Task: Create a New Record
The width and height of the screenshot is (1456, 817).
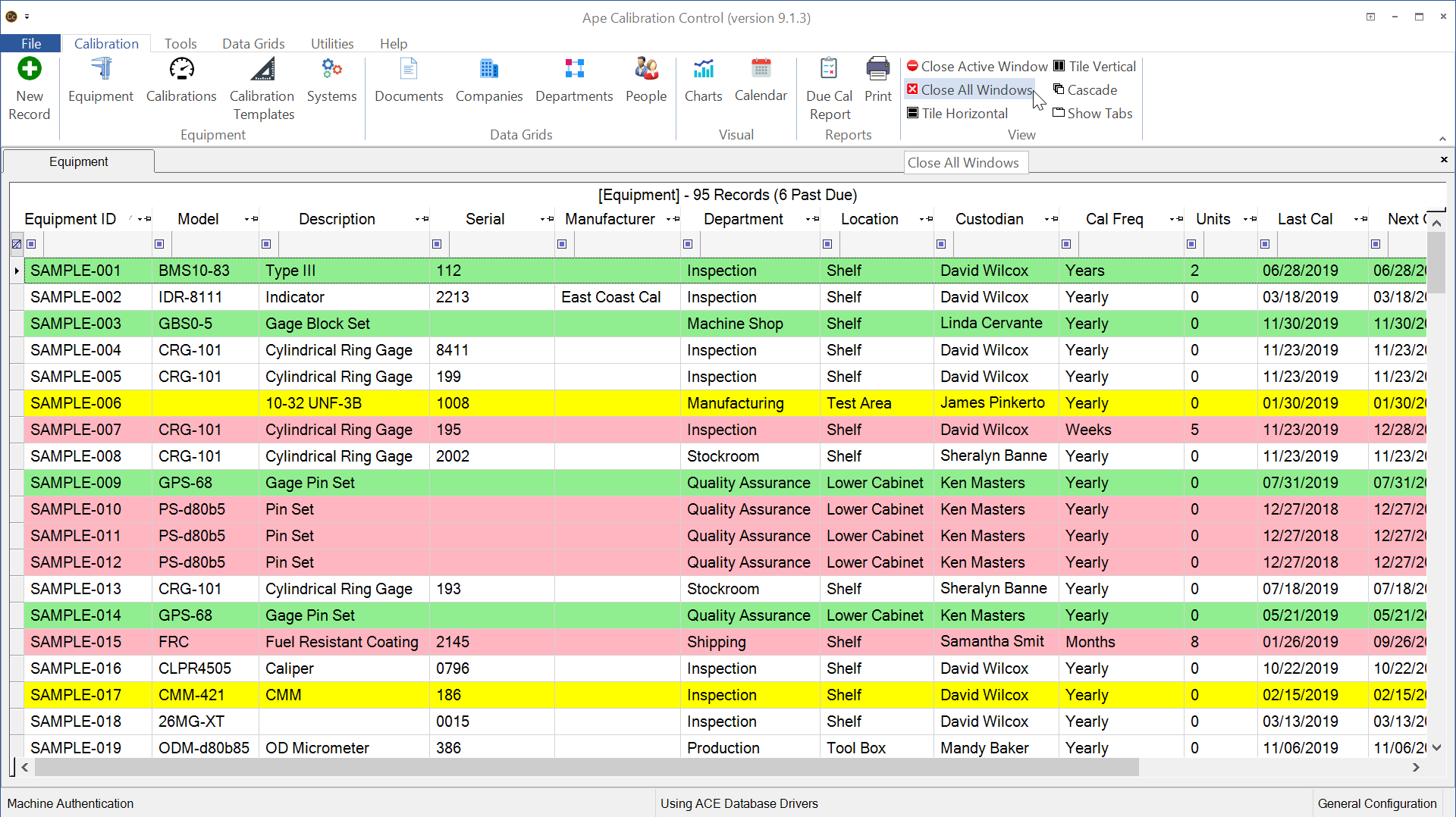Action: [x=29, y=87]
